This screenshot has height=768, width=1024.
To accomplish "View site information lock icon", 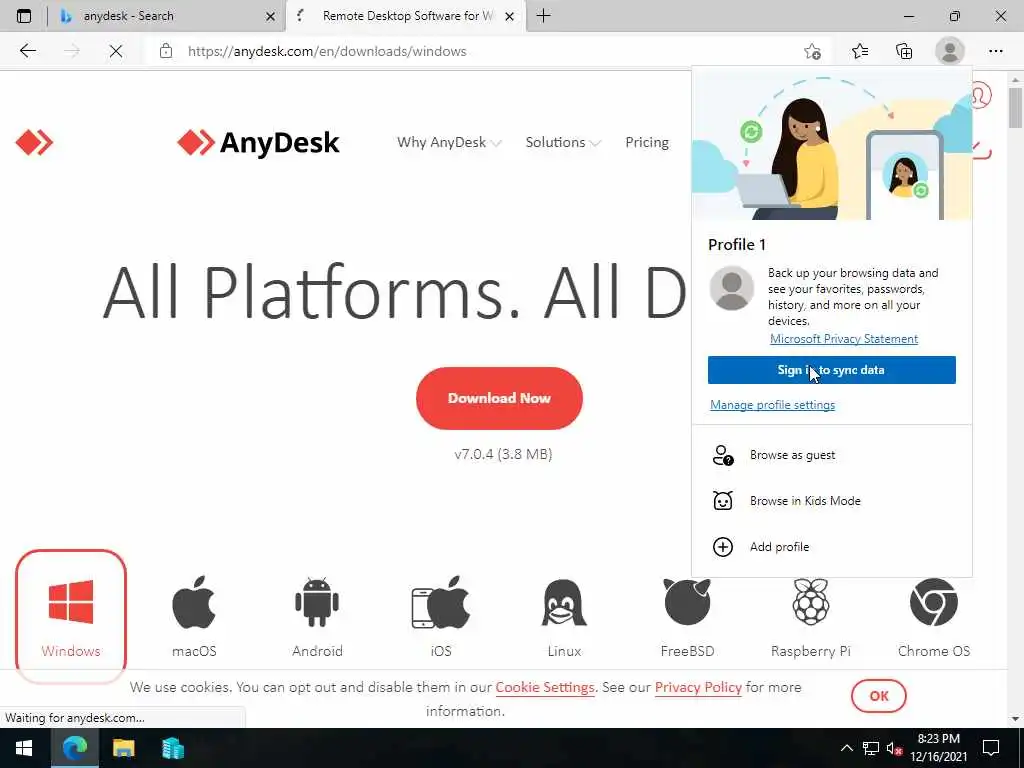I will pyautogui.click(x=166, y=51).
